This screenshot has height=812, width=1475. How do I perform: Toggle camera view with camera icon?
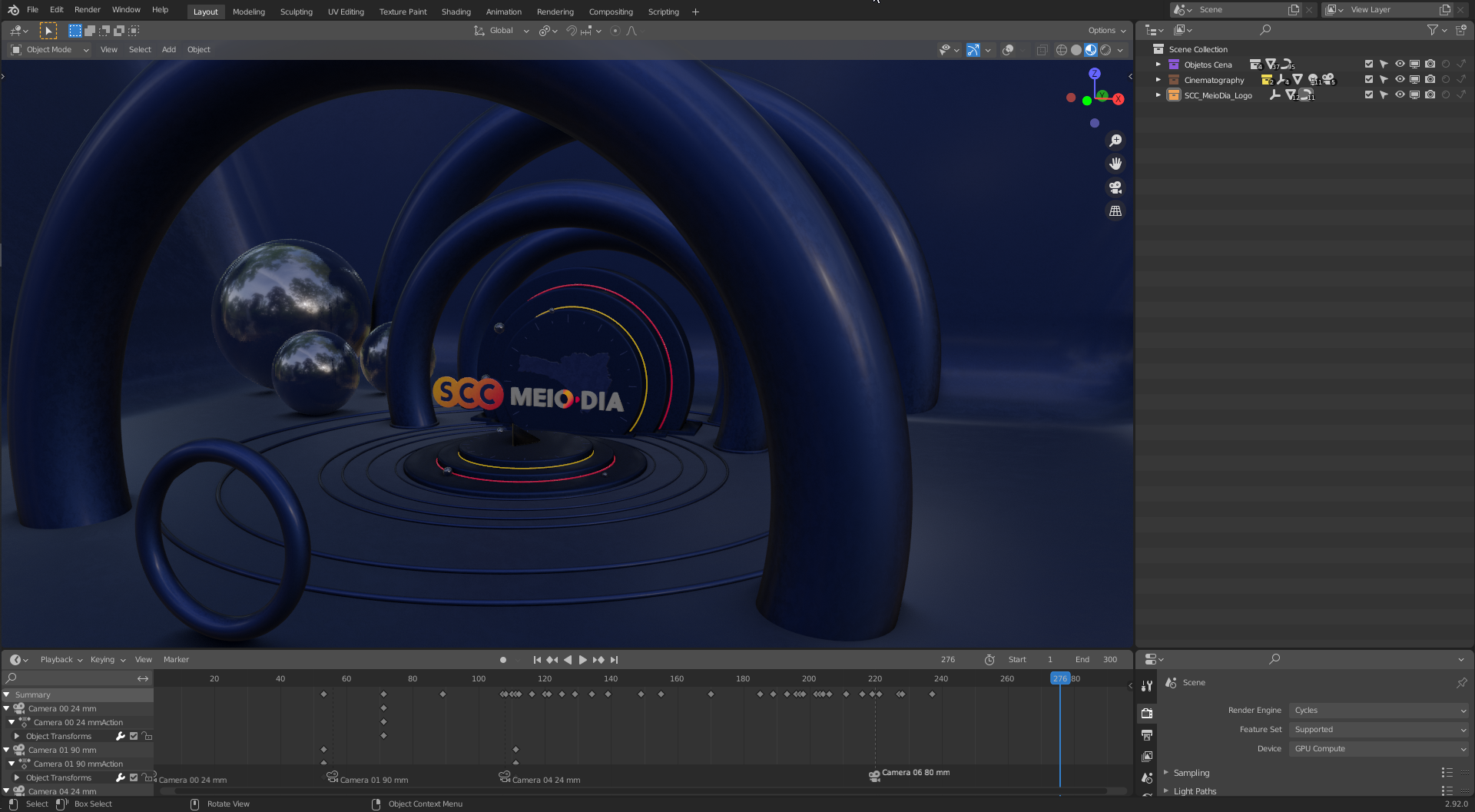1115,187
